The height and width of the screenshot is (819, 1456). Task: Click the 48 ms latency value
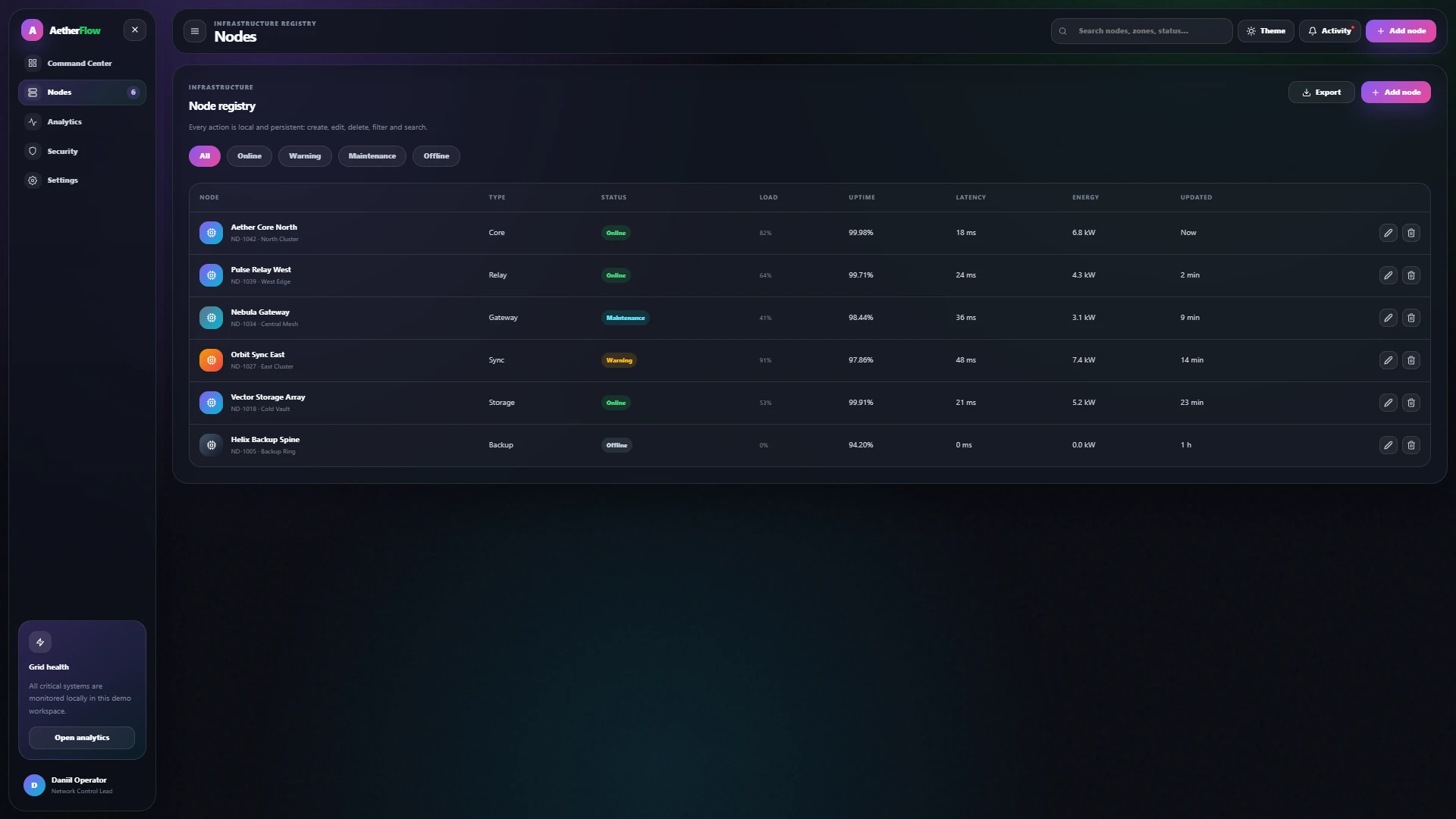click(x=965, y=360)
